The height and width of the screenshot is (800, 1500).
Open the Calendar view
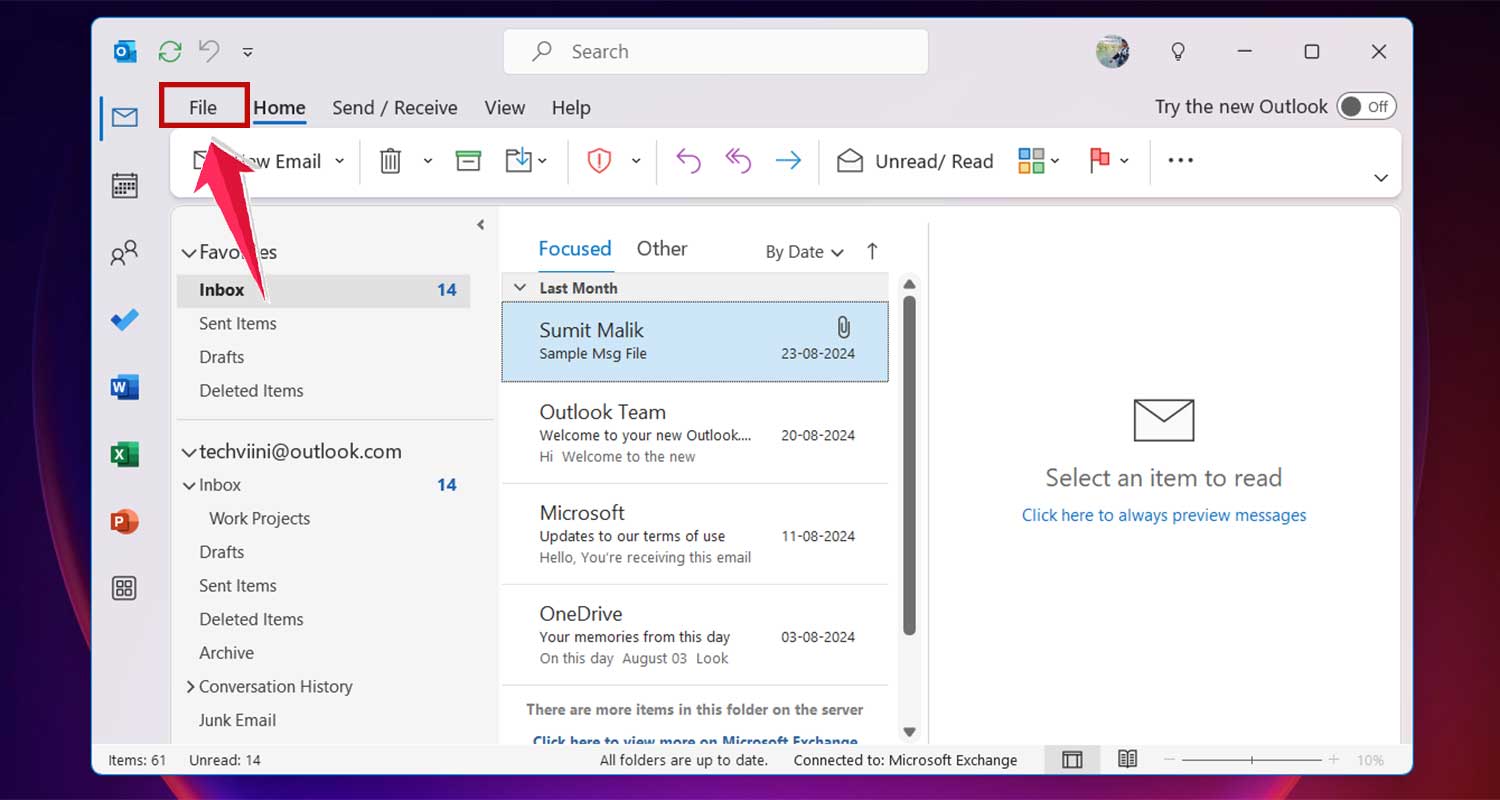[124, 185]
